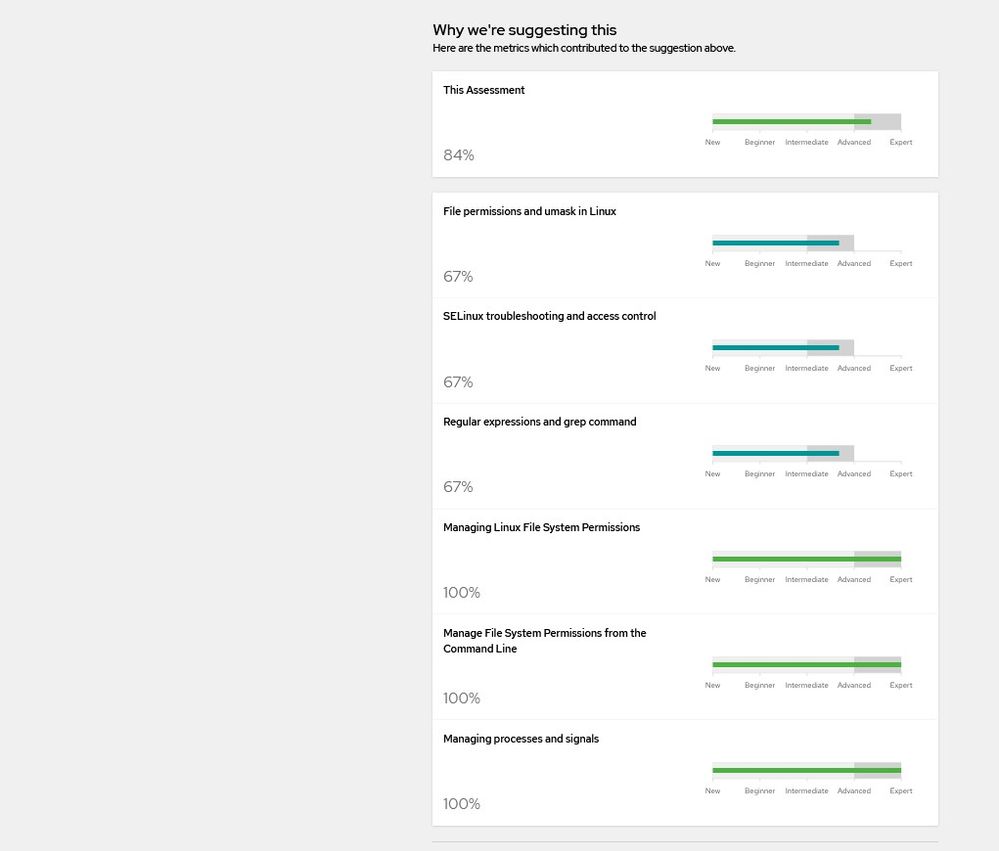Click Intermediate label under Regular expressions bar
The height and width of the screenshot is (851, 999).
coord(807,474)
